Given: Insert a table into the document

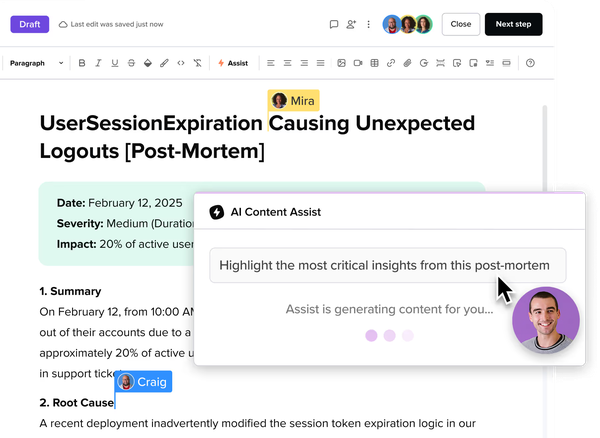Looking at the screenshot, I should click(x=374, y=63).
